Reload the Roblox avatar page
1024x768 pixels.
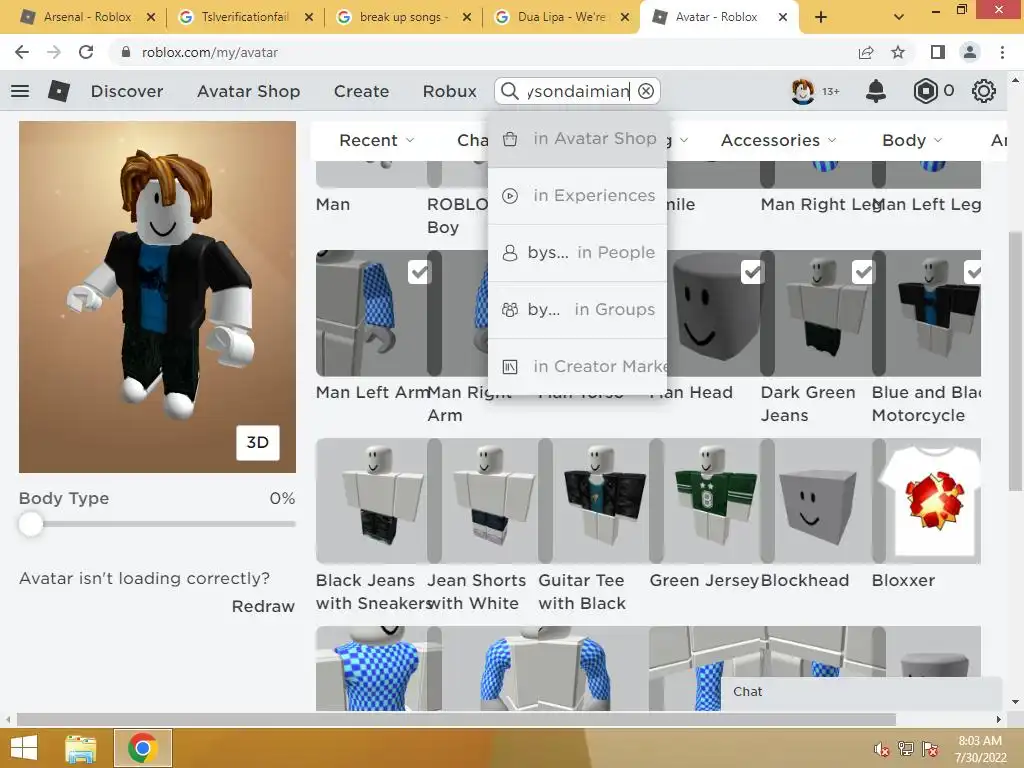[86, 52]
